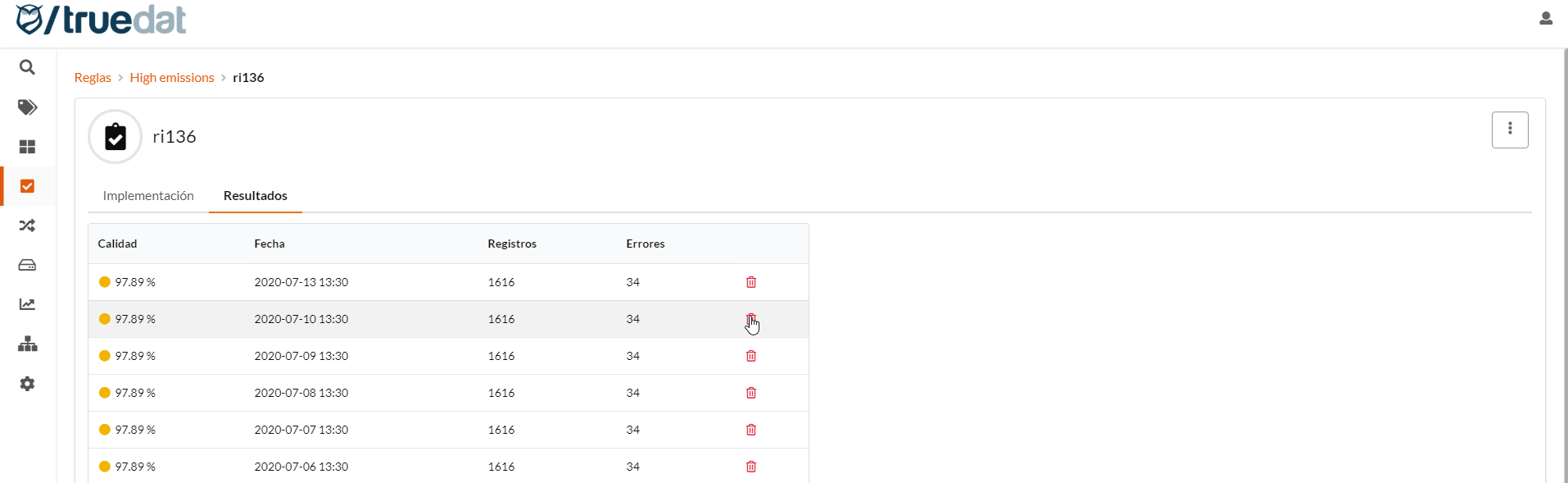Click the truedat logo
The height and width of the screenshot is (483, 1568).
tap(101, 20)
